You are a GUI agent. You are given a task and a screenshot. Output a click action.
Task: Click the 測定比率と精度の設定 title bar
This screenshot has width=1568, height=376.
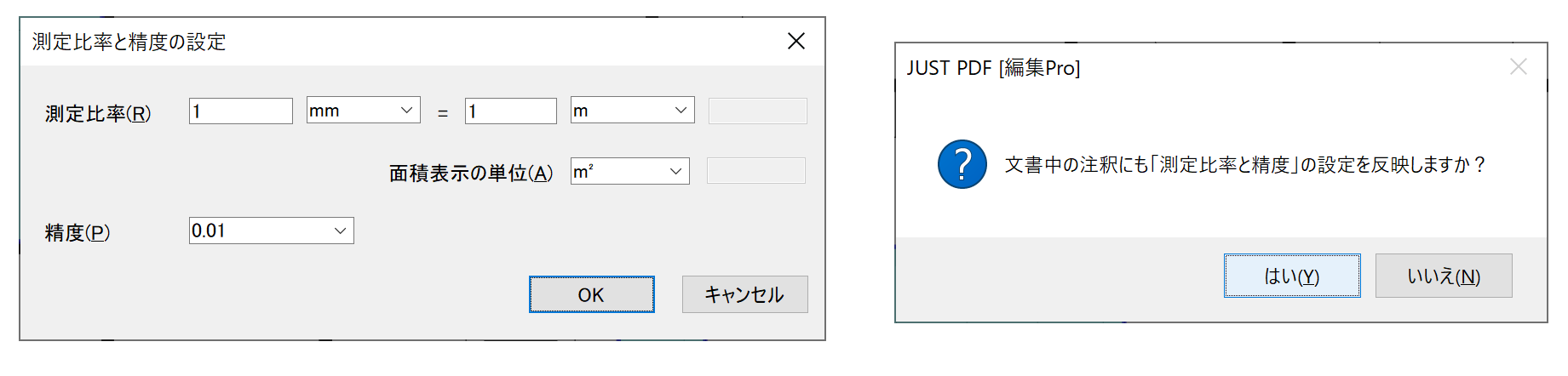(400, 42)
